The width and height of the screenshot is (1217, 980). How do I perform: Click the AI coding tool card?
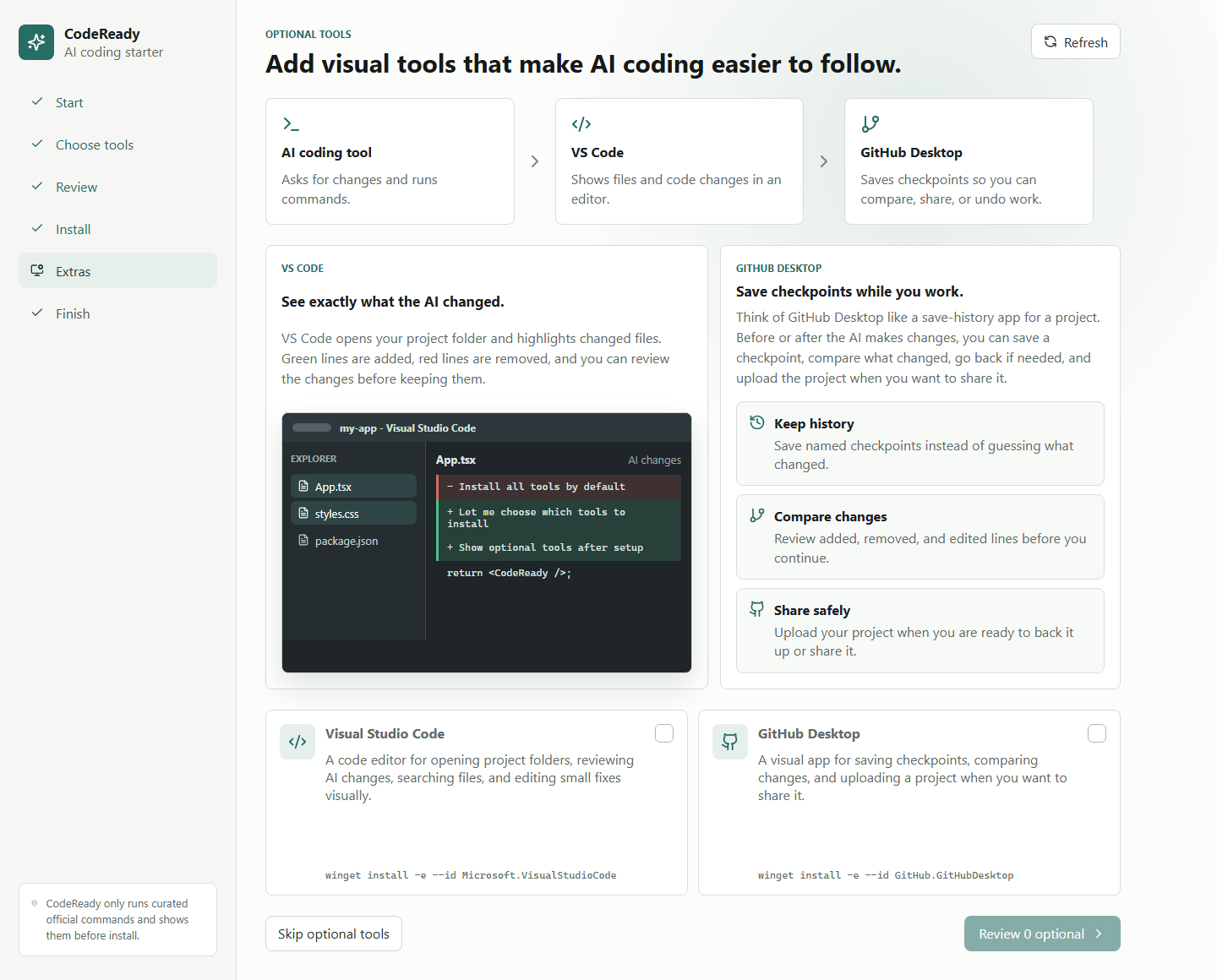tap(390, 161)
